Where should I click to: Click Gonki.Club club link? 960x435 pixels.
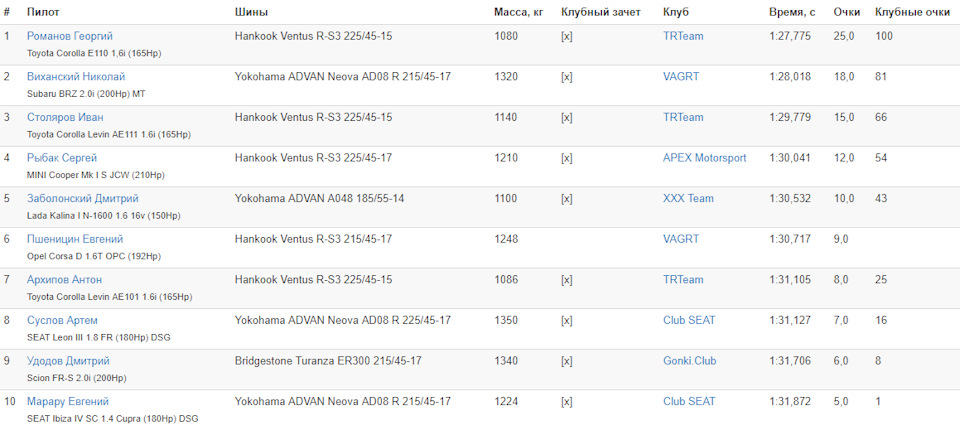tap(689, 361)
